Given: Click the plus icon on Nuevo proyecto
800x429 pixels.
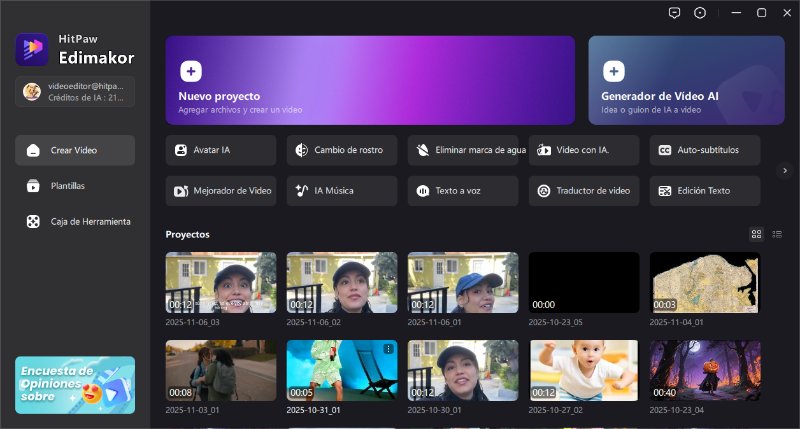Looking at the screenshot, I should 191,71.
